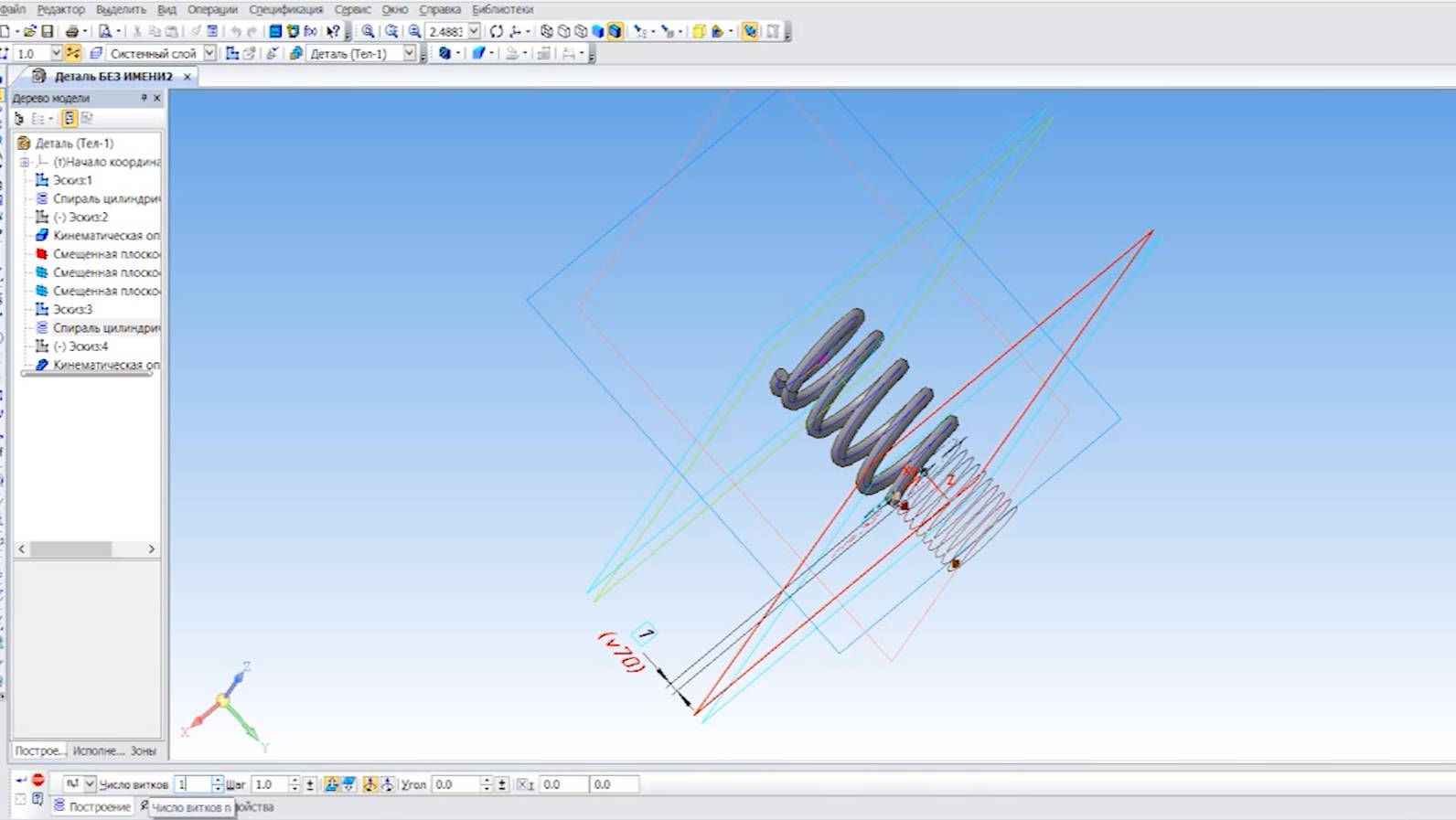The image size is (1456, 820).
Task: Open the zoom scale 2.4883 dropdown
Action: coord(474,31)
